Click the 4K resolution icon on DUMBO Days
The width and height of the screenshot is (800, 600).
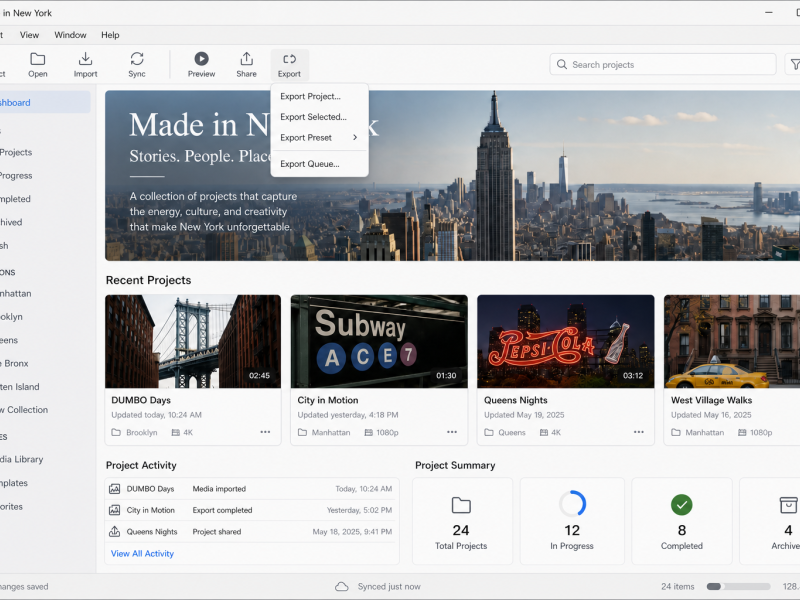click(x=176, y=432)
